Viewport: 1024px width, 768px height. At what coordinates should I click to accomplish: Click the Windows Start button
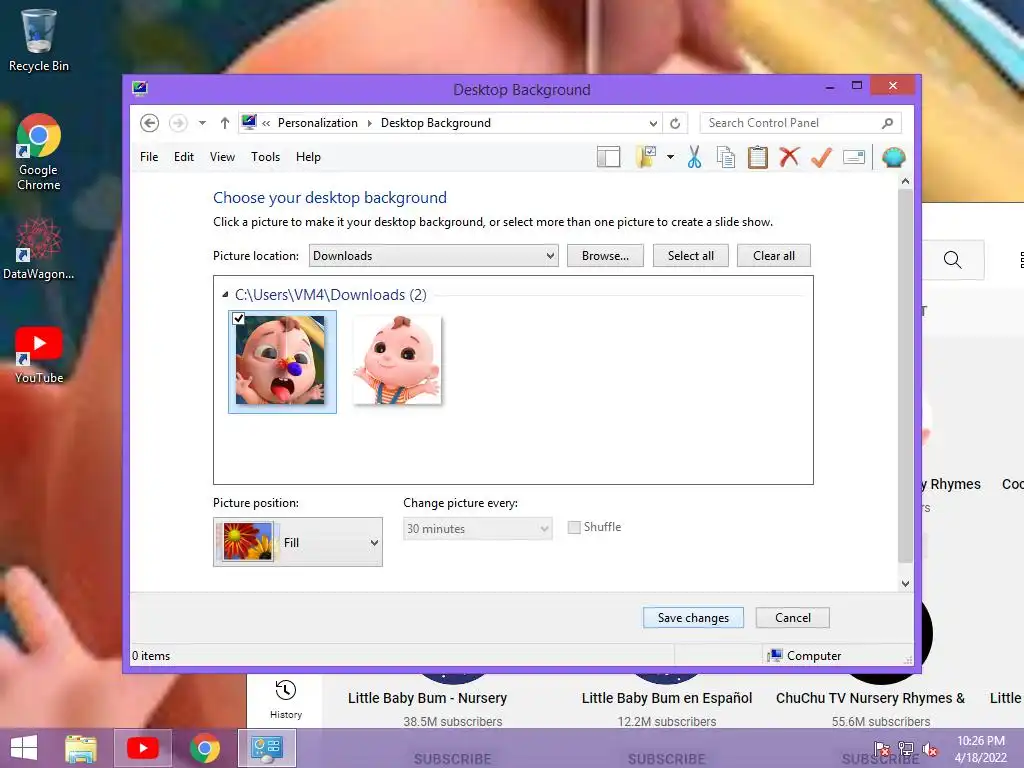coord(24,748)
